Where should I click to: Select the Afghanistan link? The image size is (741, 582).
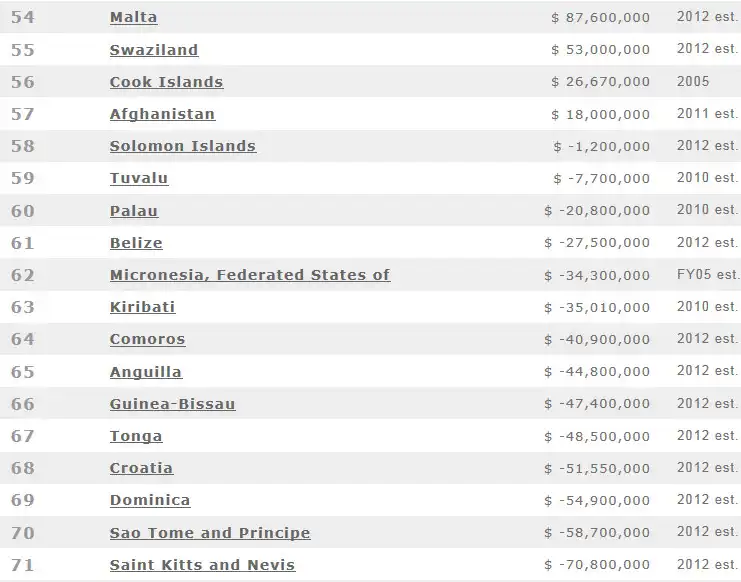click(x=162, y=114)
